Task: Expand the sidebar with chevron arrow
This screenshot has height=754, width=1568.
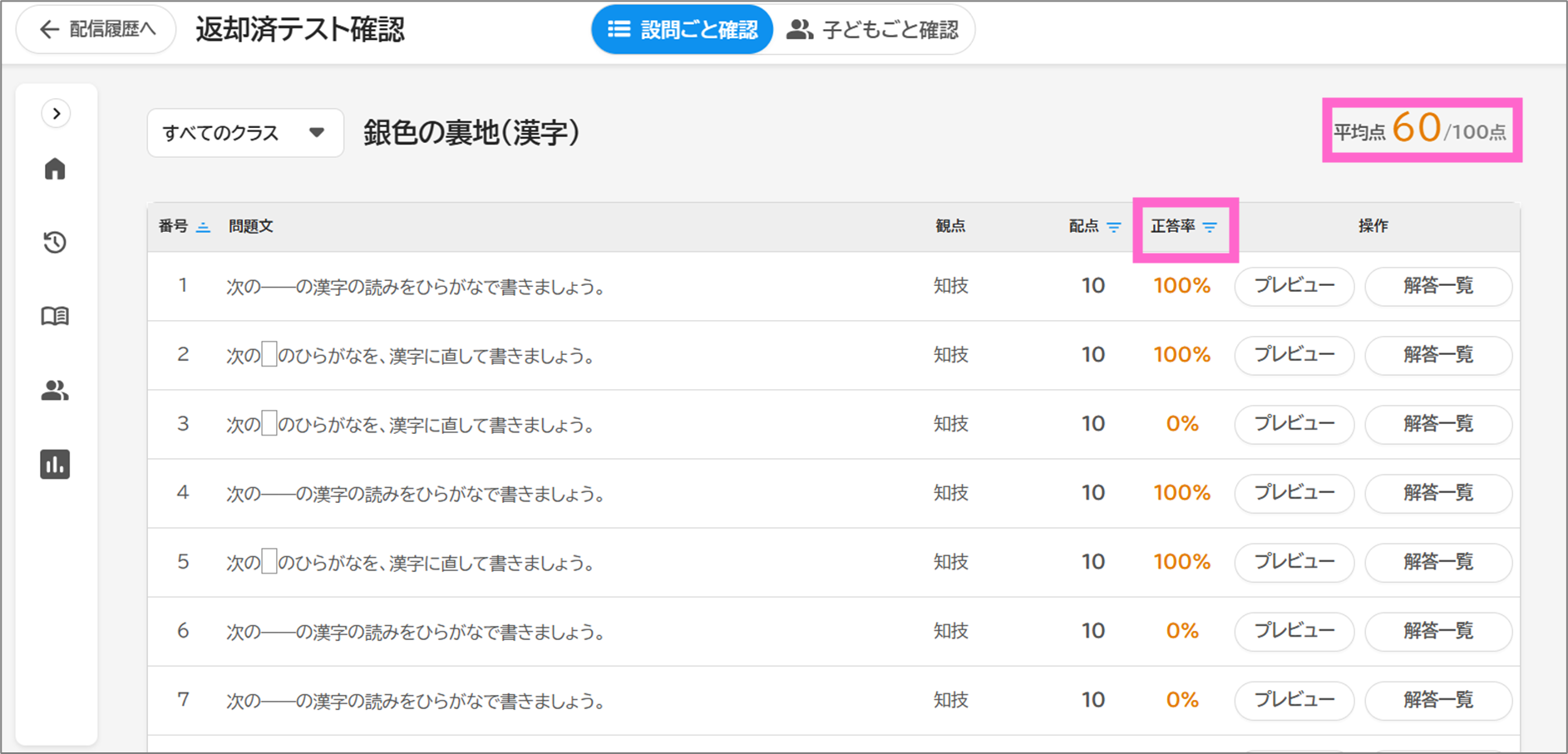Action: point(56,113)
